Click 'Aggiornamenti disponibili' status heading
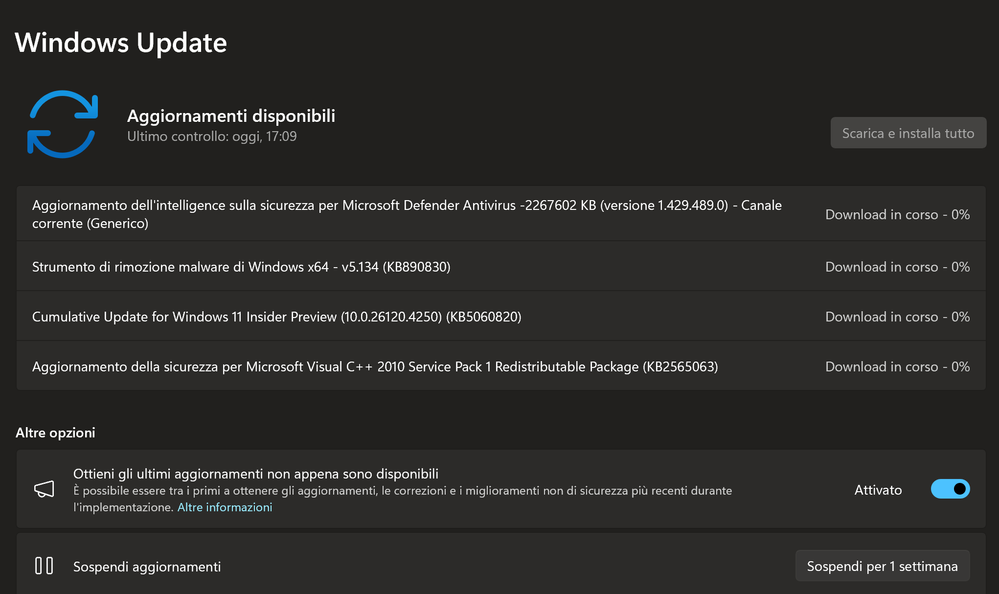 [231, 116]
